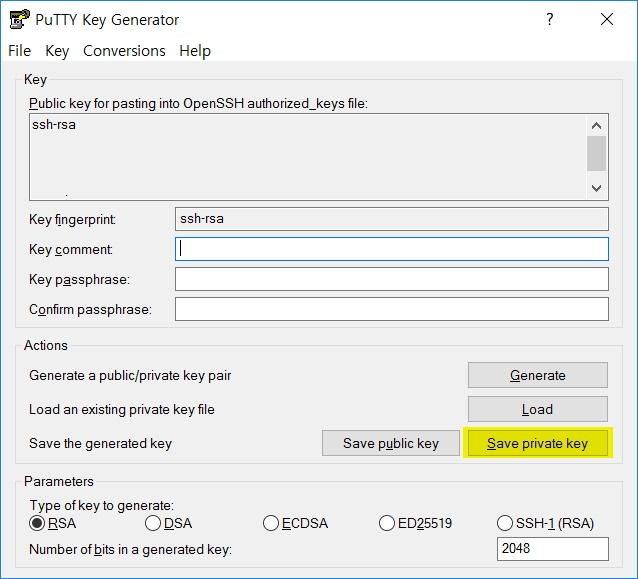638x579 pixels.
Task: Focus the Key passphrase field
Action: pyautogui.click(x=392, y=279)
